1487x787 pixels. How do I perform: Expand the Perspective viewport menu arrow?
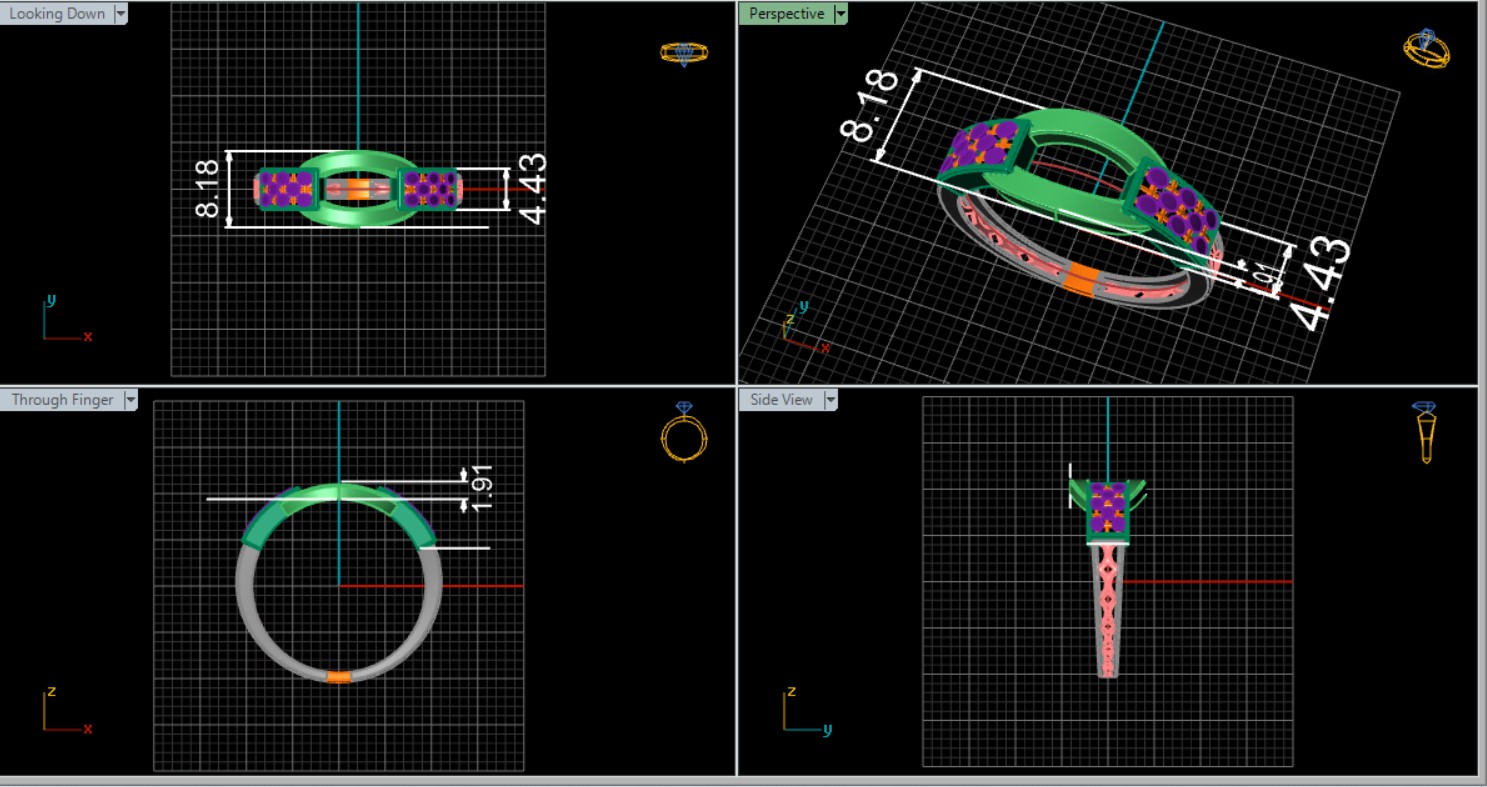click(x=840, y=14)
